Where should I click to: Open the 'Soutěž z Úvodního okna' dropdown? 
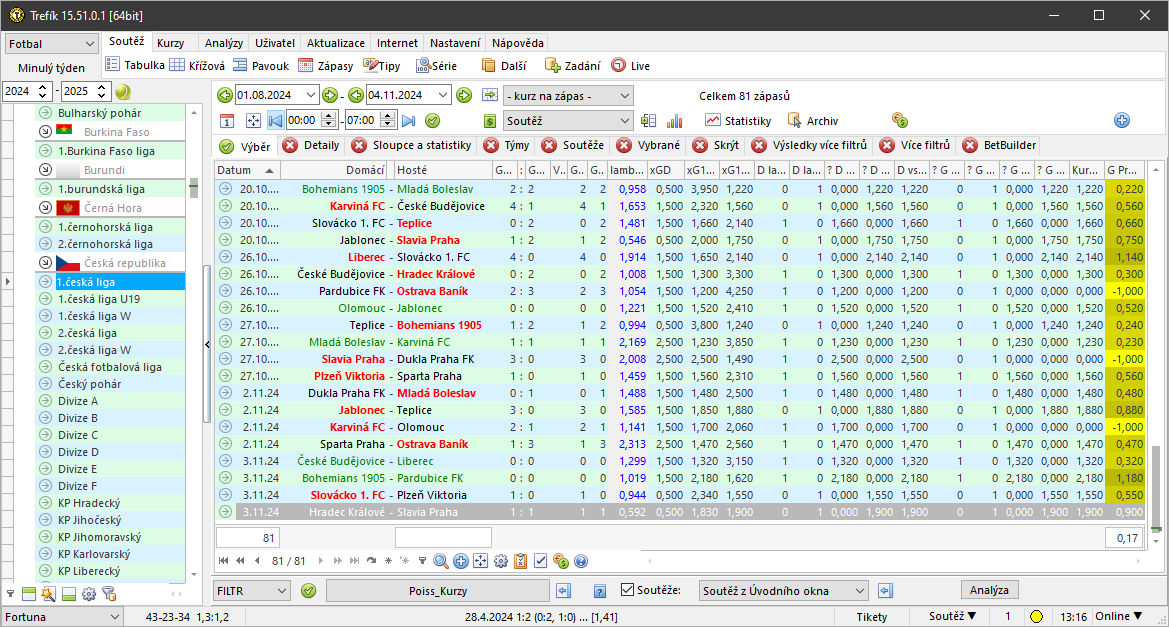(783, 590)
